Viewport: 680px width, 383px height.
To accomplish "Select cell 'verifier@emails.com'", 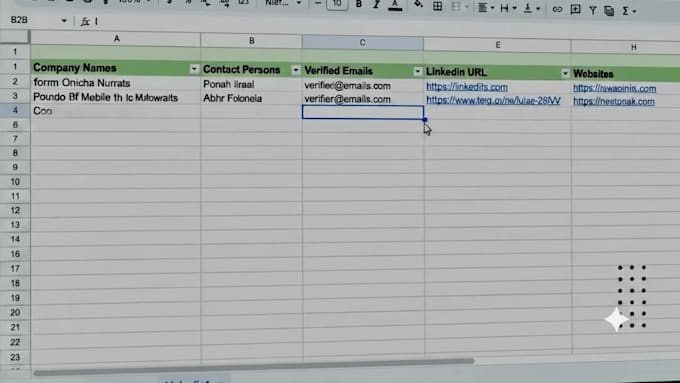I will coord(363,99).
